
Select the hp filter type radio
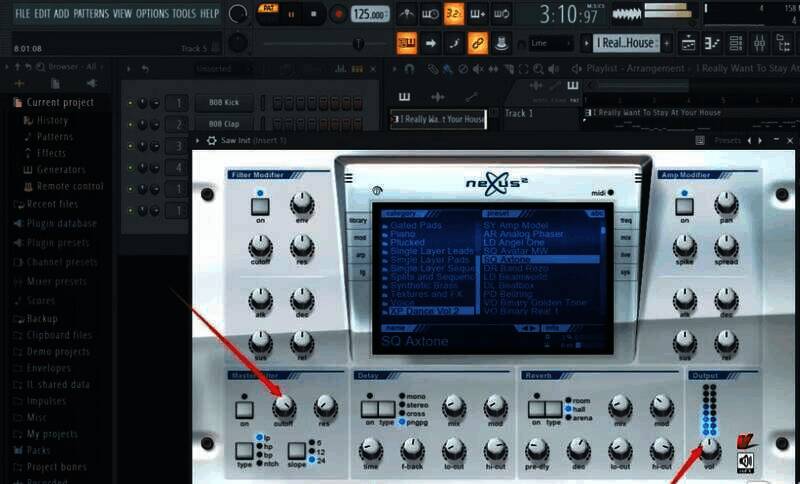pyautogui.click(x=259, y=446)
